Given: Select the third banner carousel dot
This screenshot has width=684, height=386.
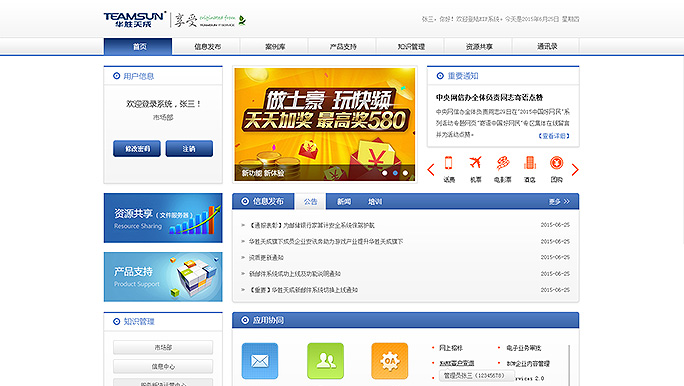Looking at the screenshot, I should 405,173.
